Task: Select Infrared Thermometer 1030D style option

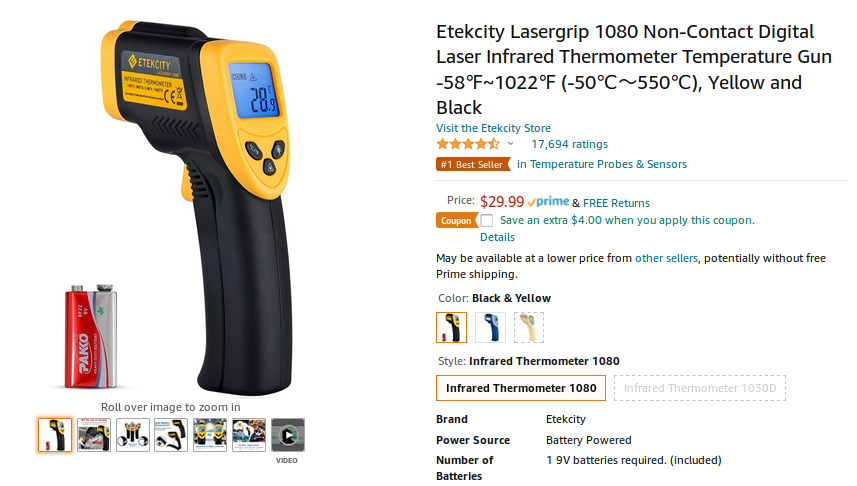Action: point(700,388)
